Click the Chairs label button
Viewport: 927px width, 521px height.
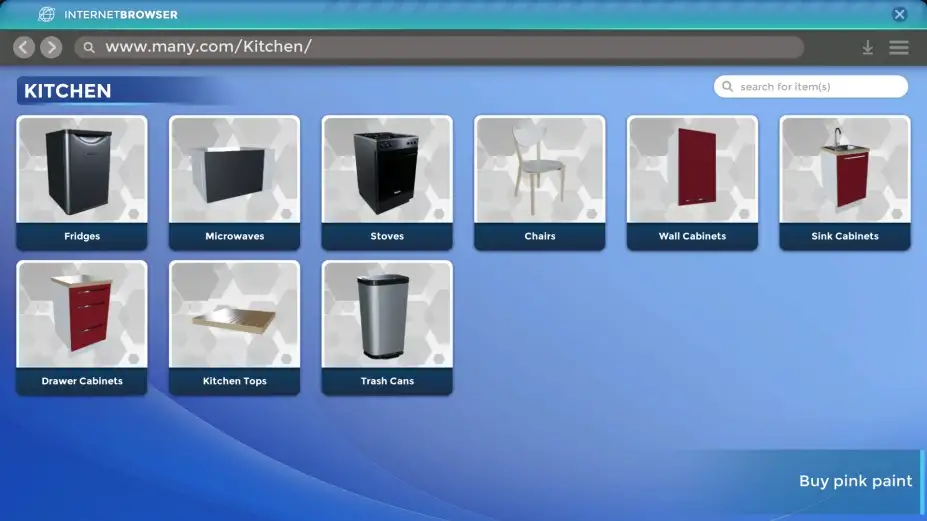click(x=540, y=236)
